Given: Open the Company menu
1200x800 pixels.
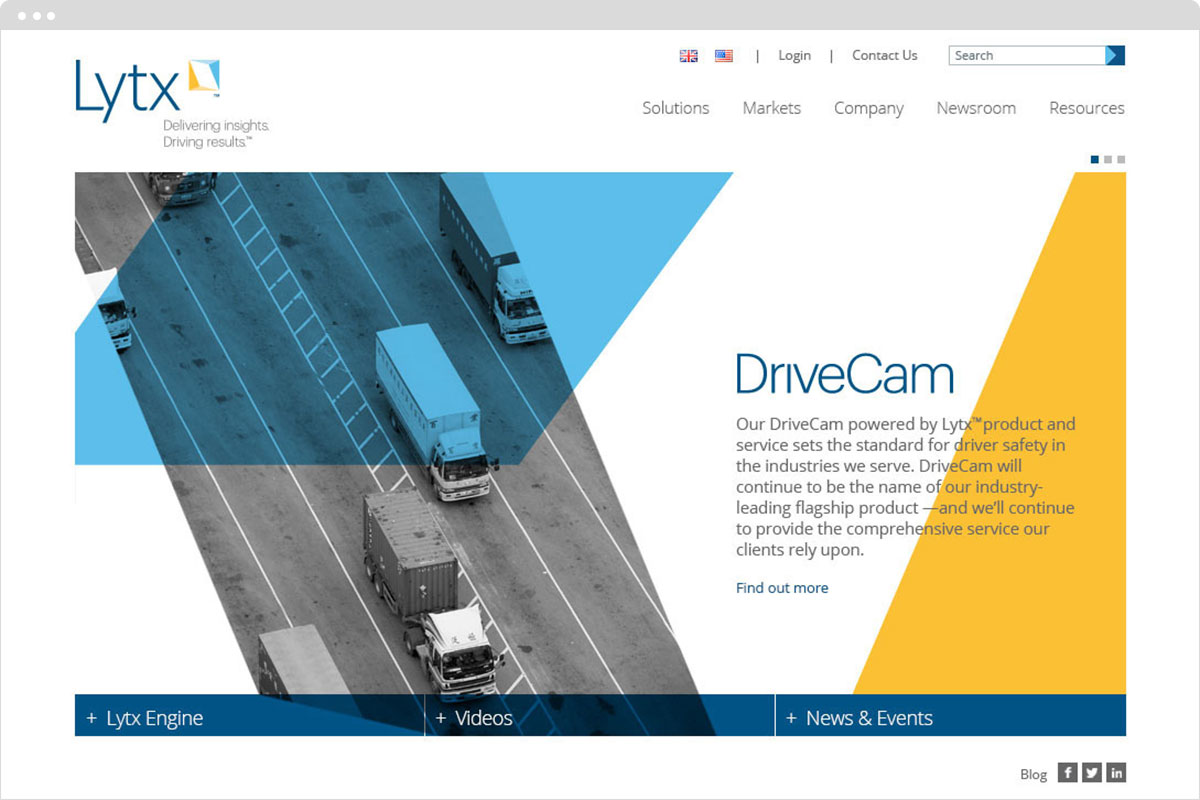Looking at the screenshot, I should [x=869, y=109].
